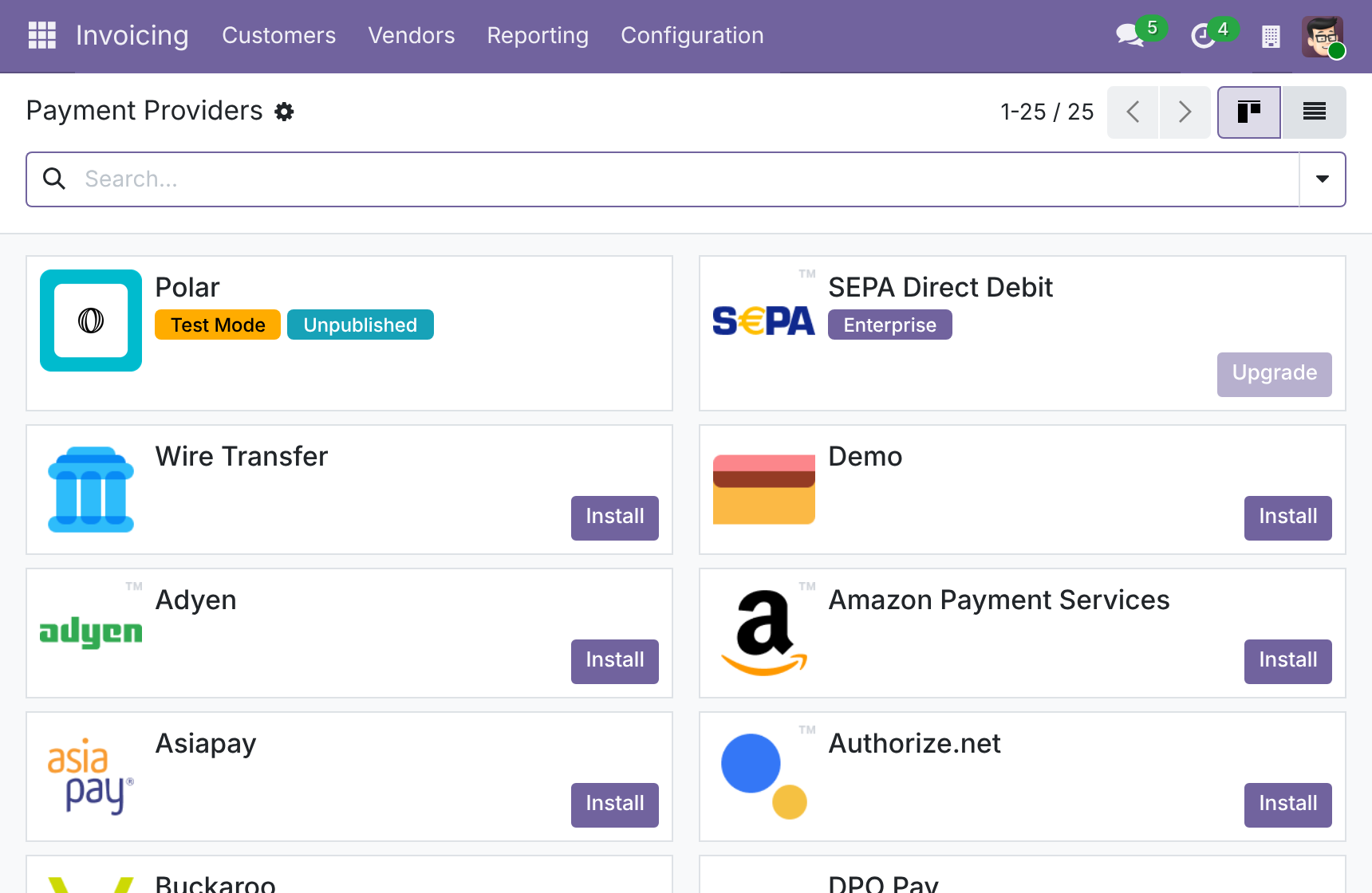Click the Test Mode badge on Polar
The width and height of the screenshot is (1372, 893).
pos(218,325)
